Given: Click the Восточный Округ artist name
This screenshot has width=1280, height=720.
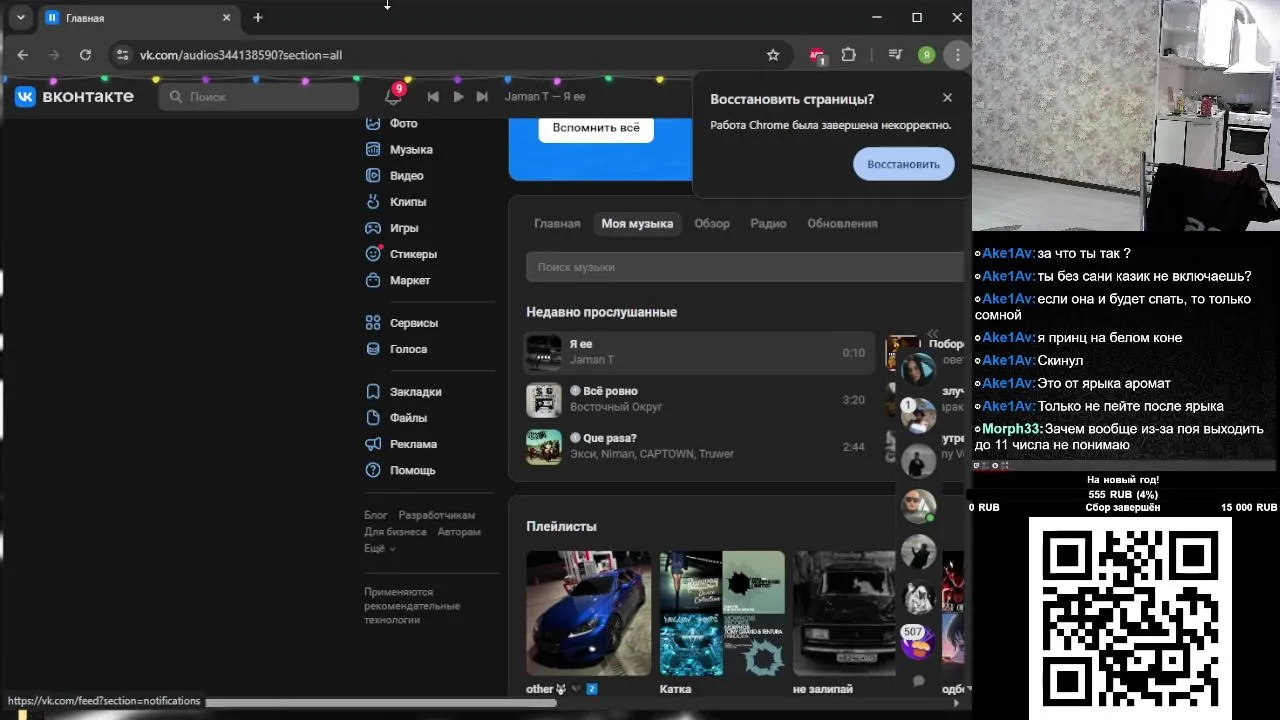Looking at the screenshot, I should coord(616,407).
